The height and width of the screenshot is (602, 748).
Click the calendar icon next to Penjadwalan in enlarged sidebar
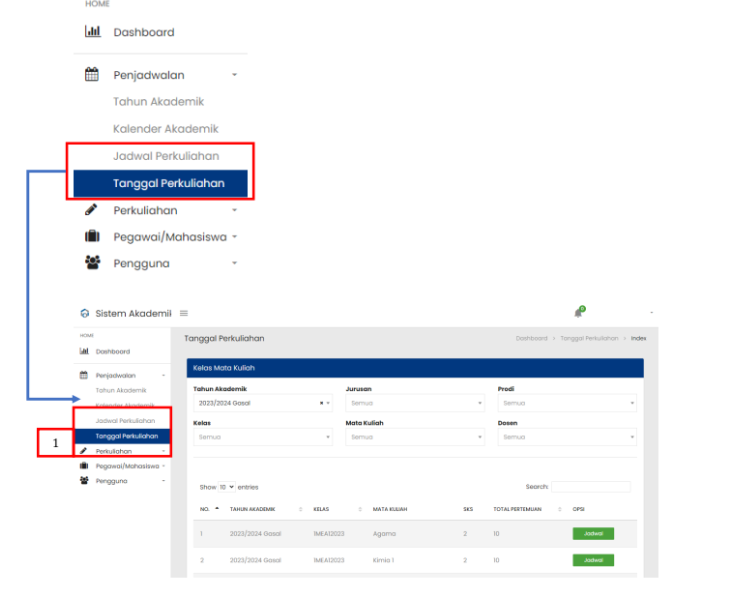click(x=92, y=75)
